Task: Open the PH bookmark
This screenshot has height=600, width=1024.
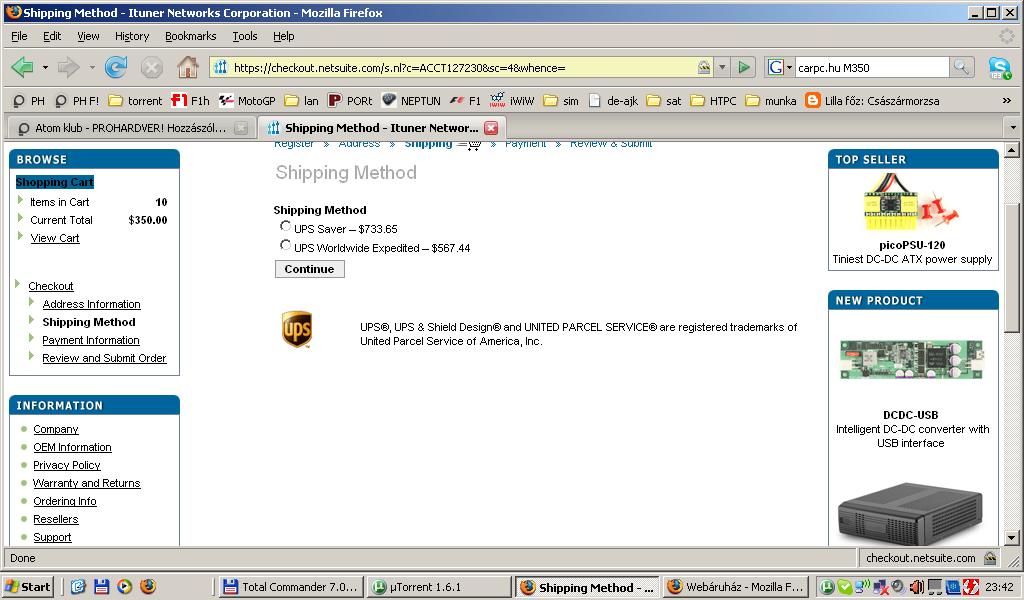Action: [29, 101]
